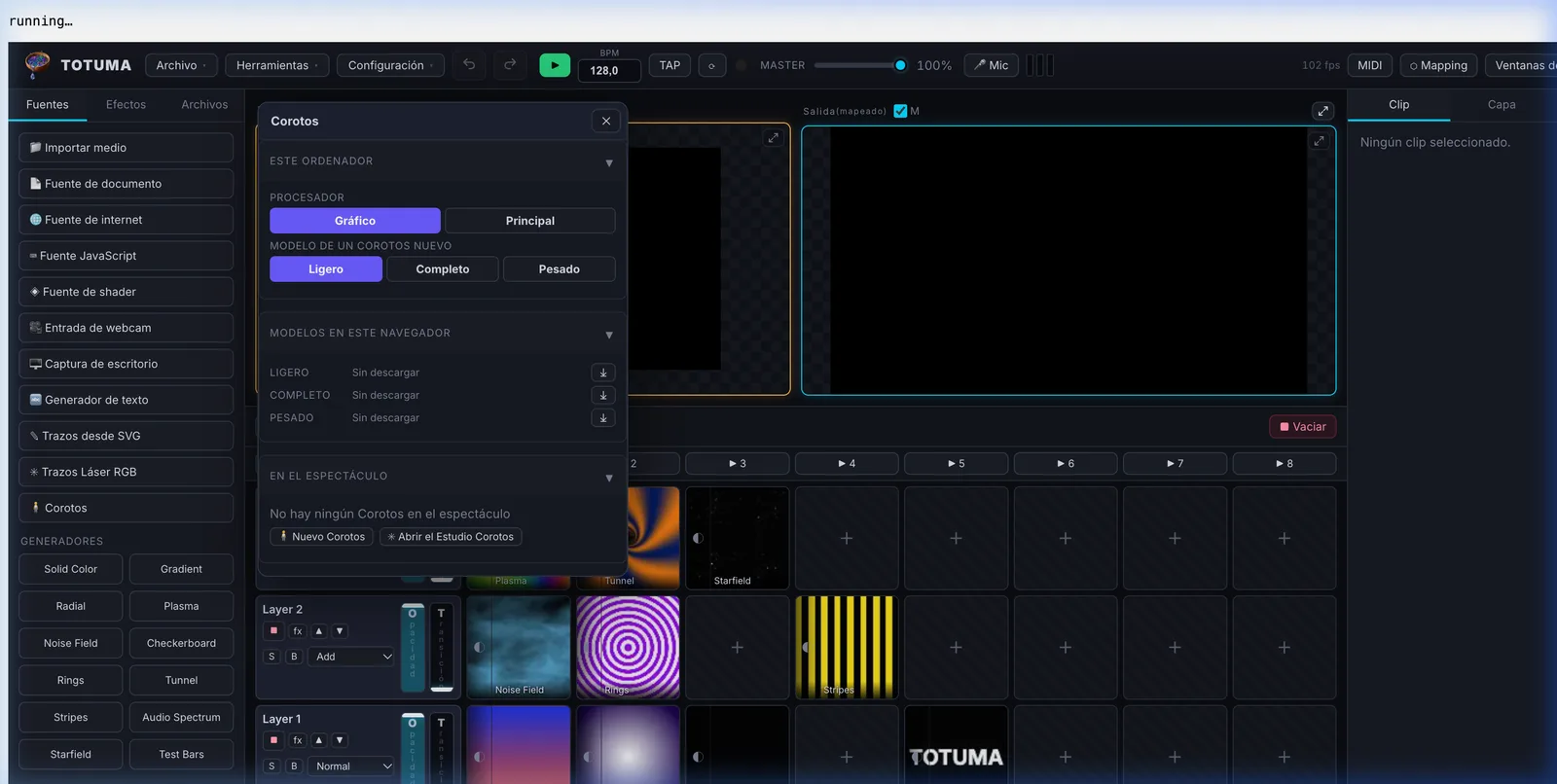This screenshot has height=784, width=1557.
Task: Download the LIGERO model
Action: [x=603, y=373]
